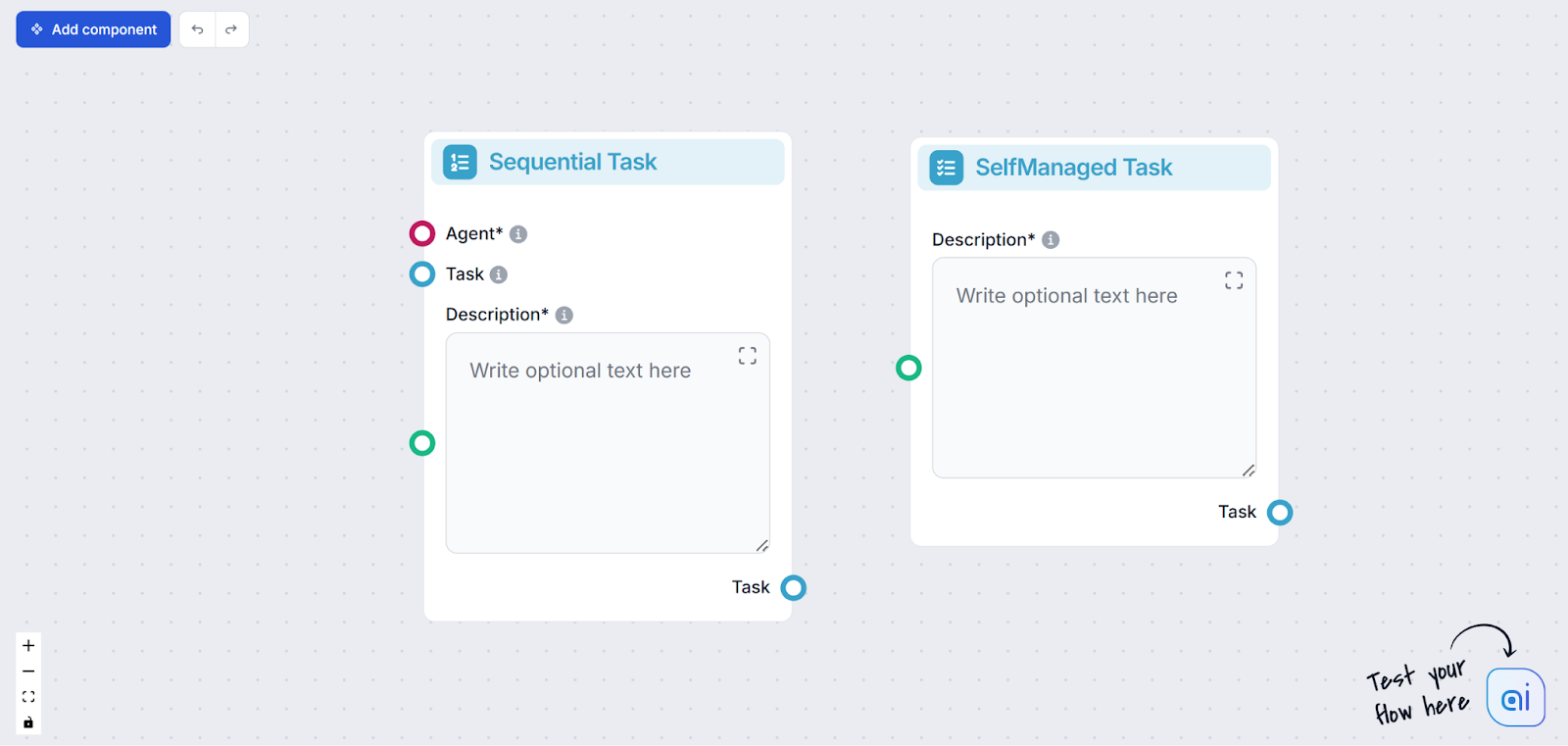This screenshot has width=1568, height=746.
Task: Fit the flow to view
Action: (x=27, y=696)
